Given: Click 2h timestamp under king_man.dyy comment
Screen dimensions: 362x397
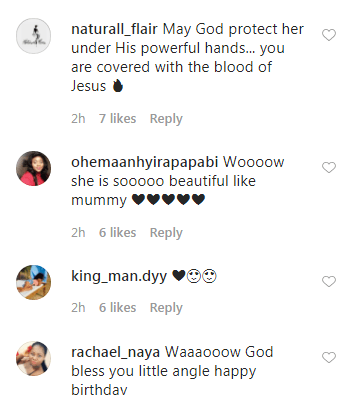Looking at the screenshot, I should (x=78, y=308).
